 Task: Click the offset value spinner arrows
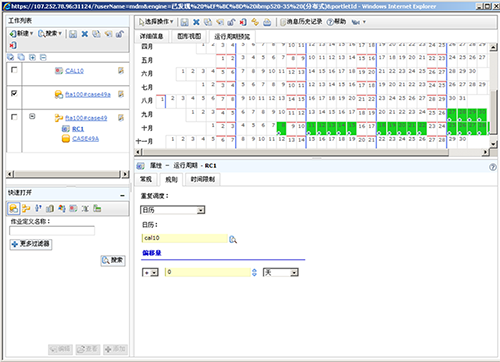tap(254, 272)
